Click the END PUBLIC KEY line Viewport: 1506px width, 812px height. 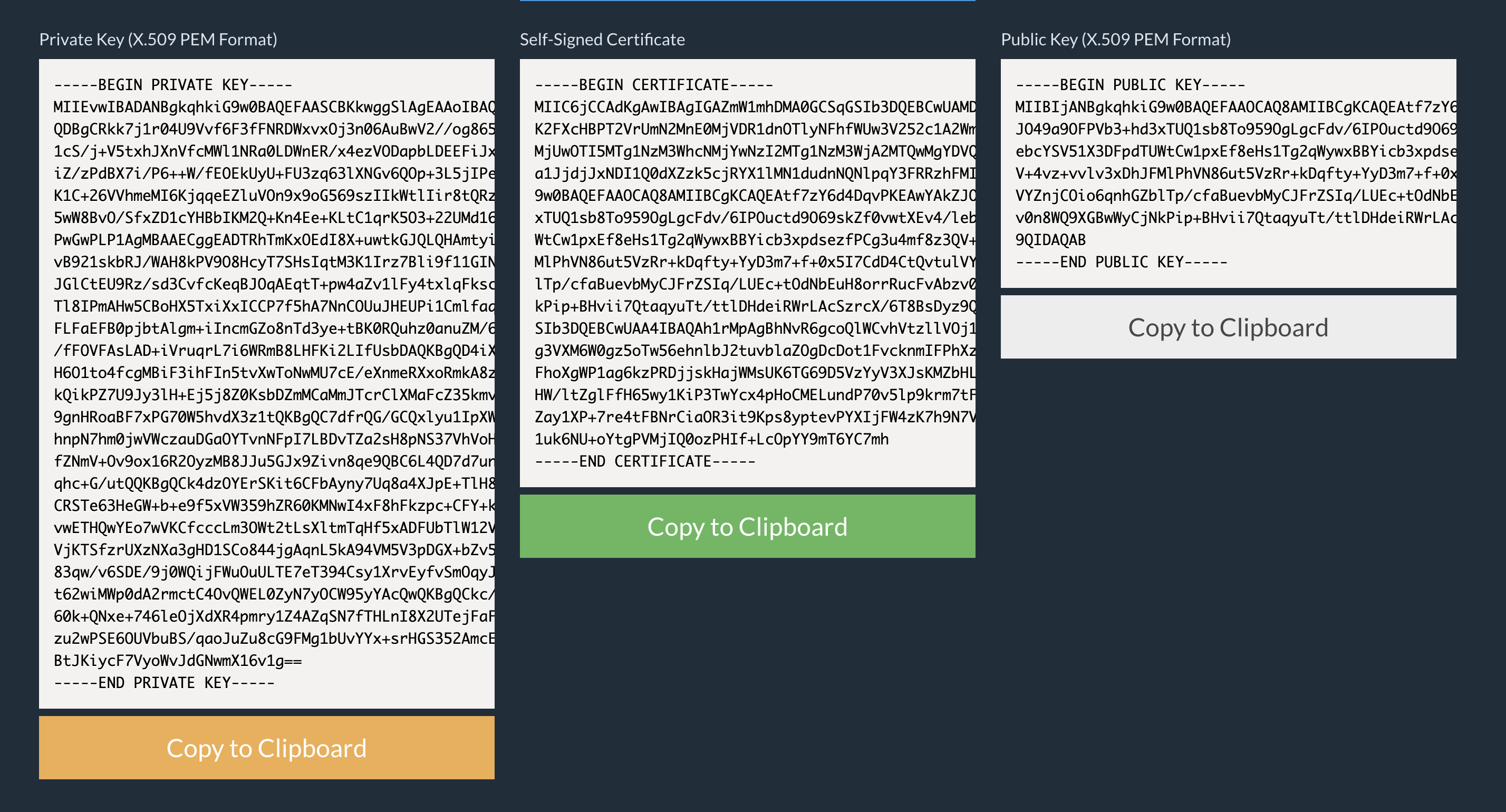pyautogui.click(x=1121, y=262)
